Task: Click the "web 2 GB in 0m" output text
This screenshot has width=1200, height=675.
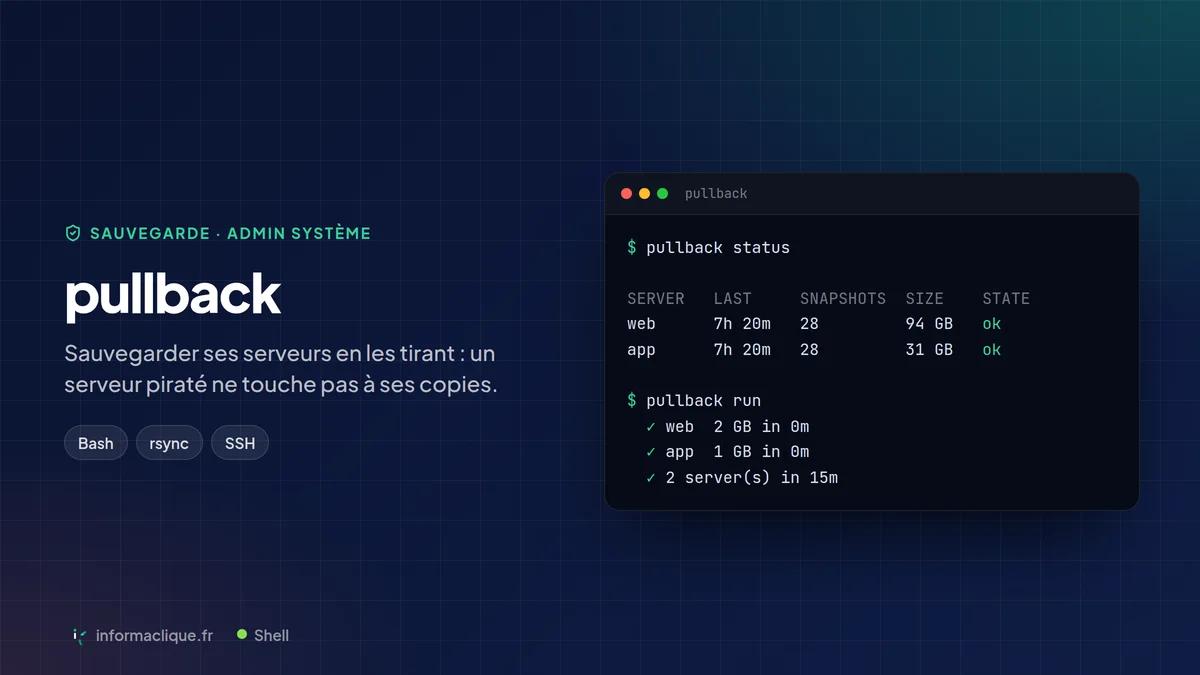Action: 737,426
